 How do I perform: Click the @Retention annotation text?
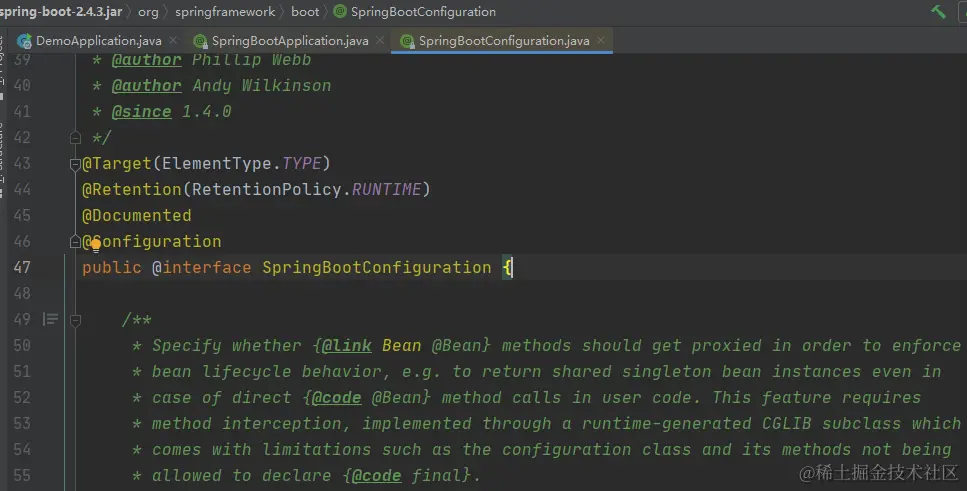click(x=132, y=189)
